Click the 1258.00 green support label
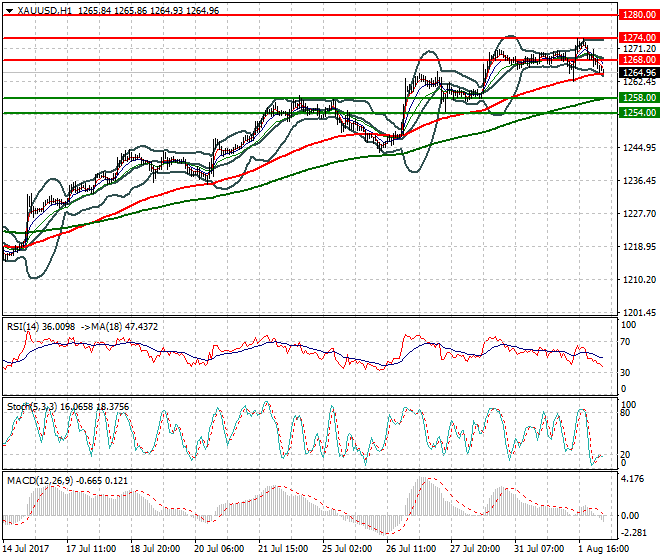The width and height of the screenshot is (660, 560). [639, 98]
